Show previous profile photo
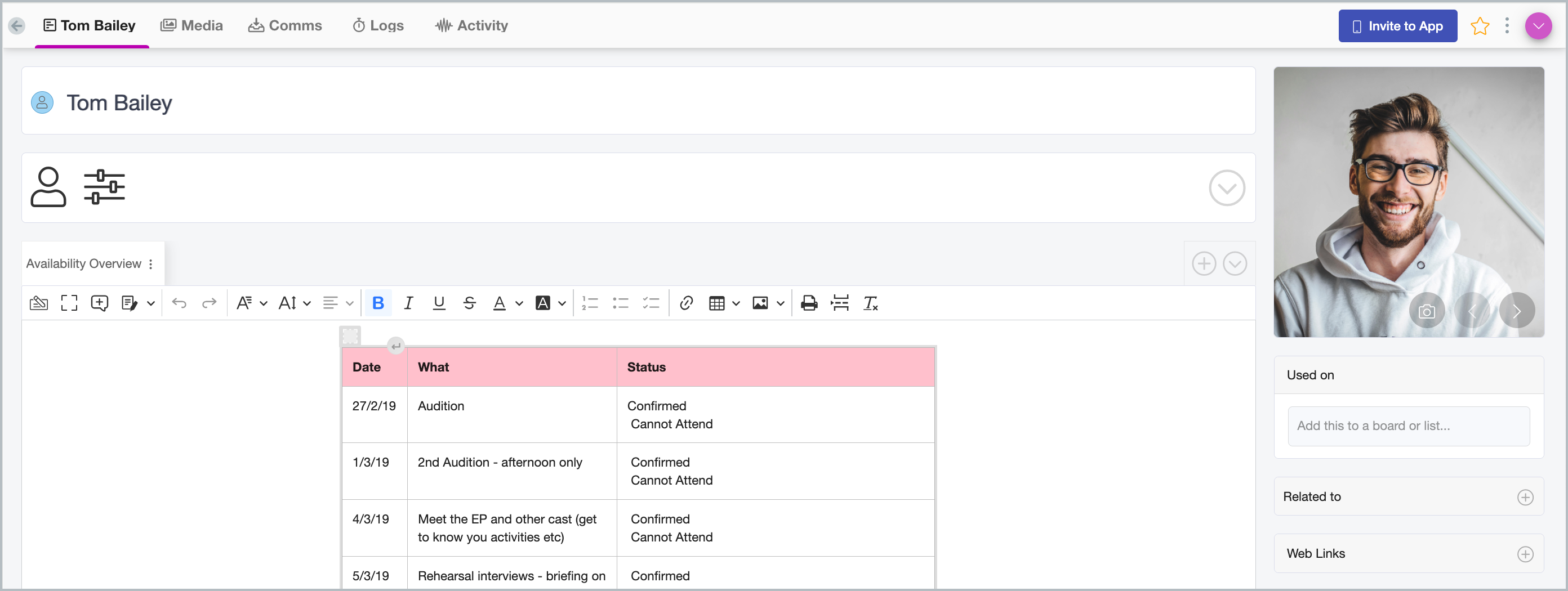The width and height of the screenshot is (1568, 591). click(x=1472, y=311)
